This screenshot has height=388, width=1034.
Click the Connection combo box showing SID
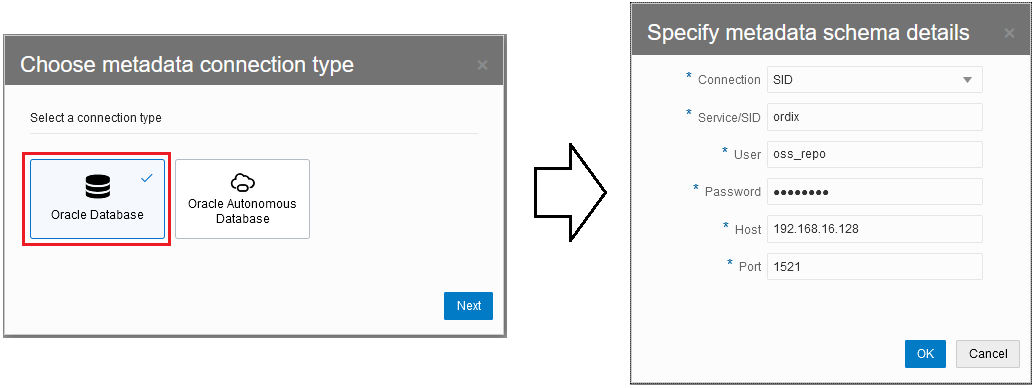coord(874,79)
